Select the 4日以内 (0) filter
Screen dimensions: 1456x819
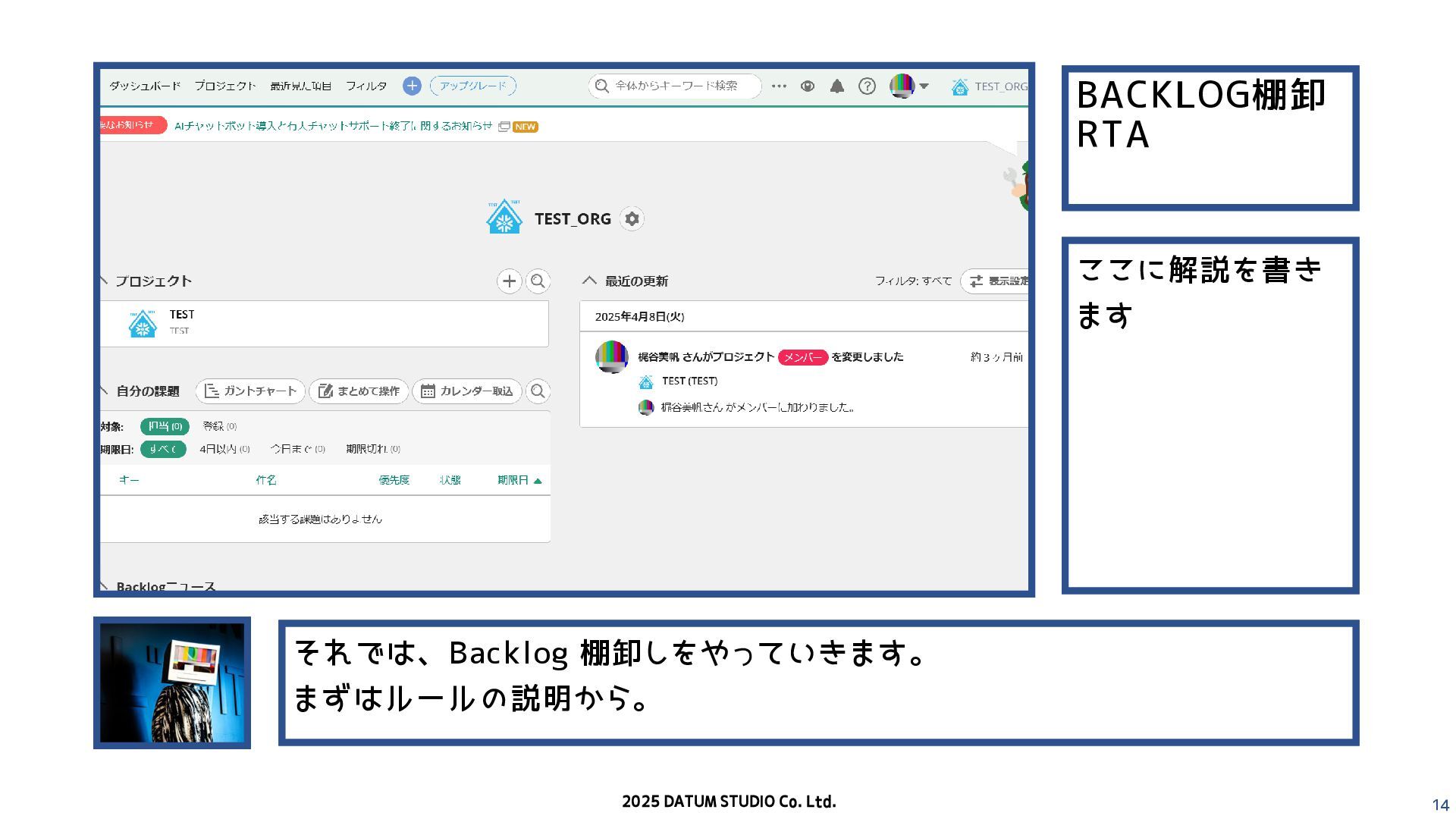pos(224,449)
